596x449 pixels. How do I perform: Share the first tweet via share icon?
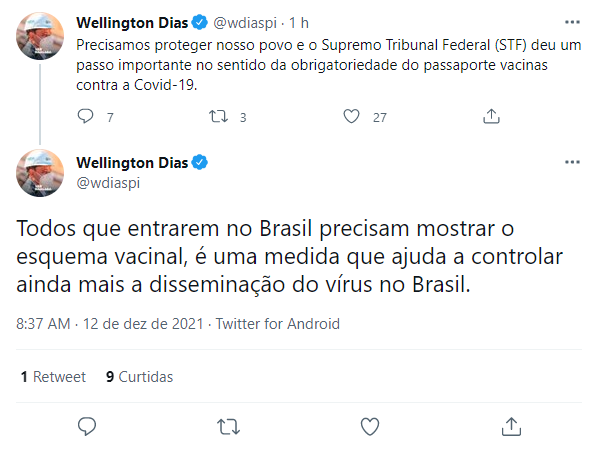[x=491, y=116]
